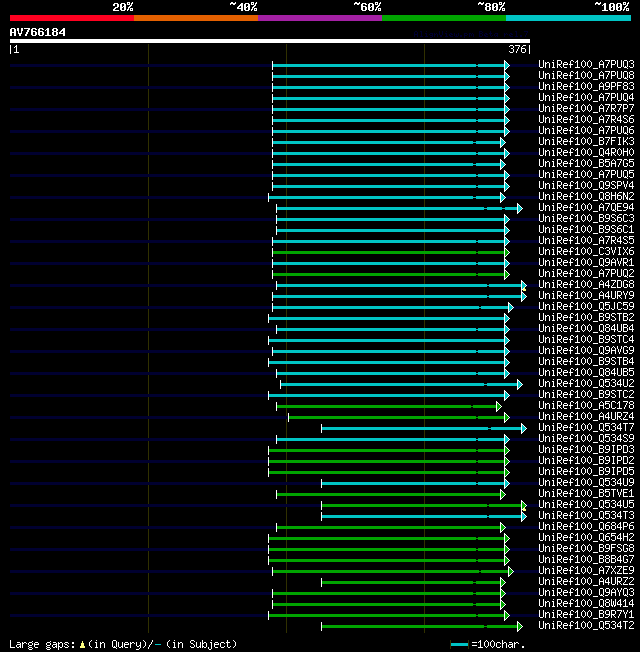Click green arrowhead of UniRef100_A7XZE9 alignment
The image size is (640, 652).
[511, 571]
